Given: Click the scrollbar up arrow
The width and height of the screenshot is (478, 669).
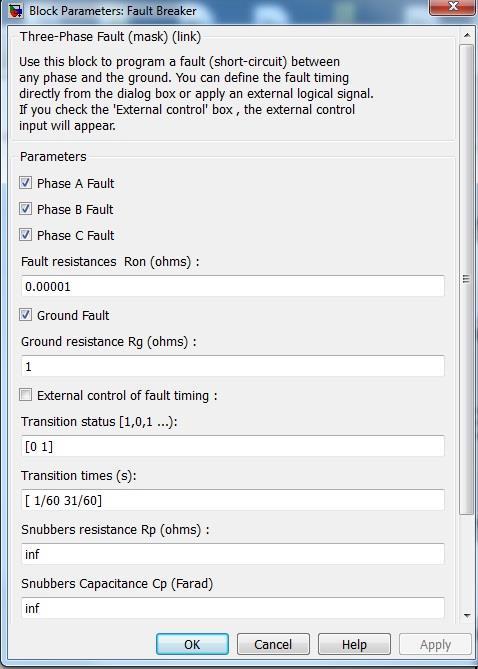Looking at the screenshot, I should 466,35.
